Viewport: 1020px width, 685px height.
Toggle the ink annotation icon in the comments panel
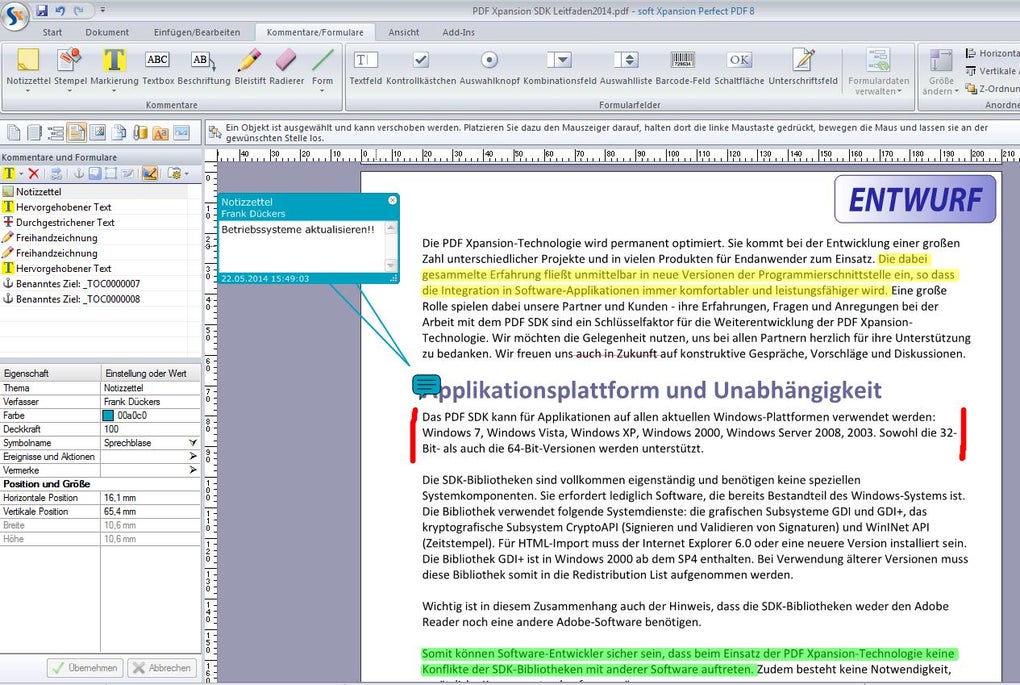tap(150, 173)
